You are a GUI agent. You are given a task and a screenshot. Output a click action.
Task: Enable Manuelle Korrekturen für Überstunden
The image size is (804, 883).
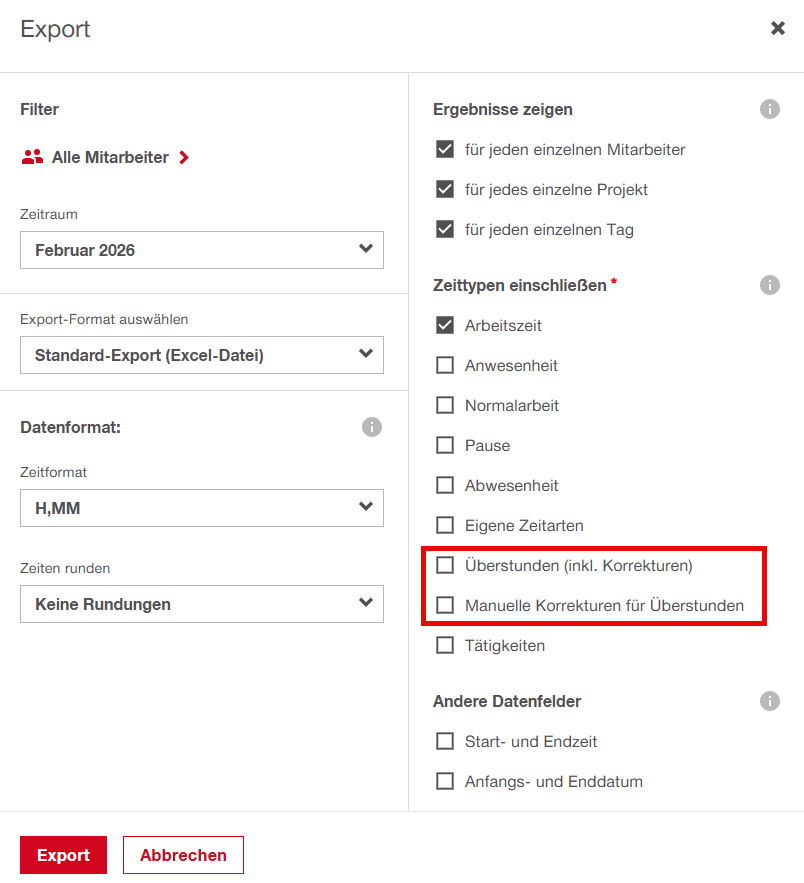(445, 606)
